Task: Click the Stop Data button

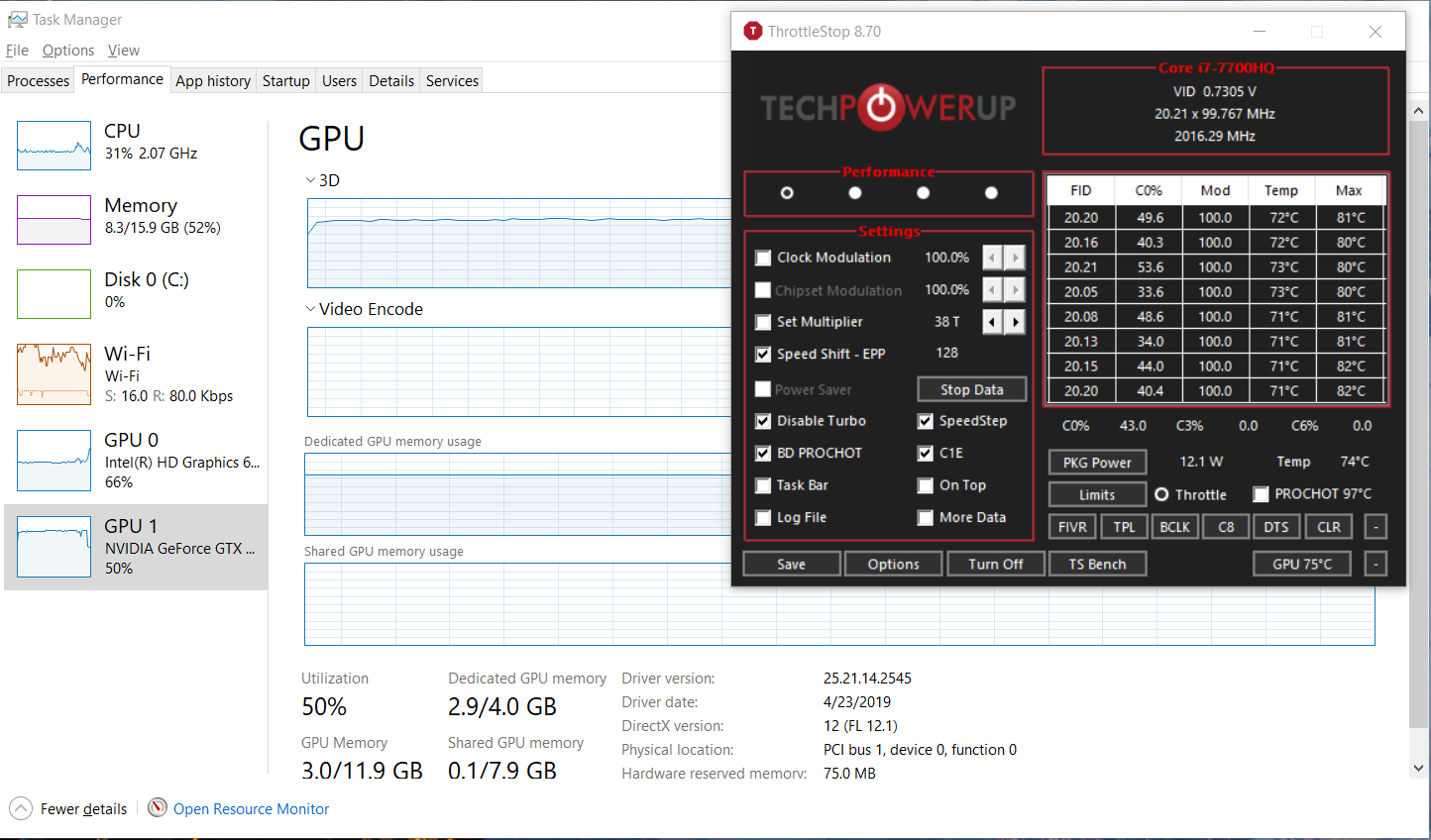Action: [971, 389]
